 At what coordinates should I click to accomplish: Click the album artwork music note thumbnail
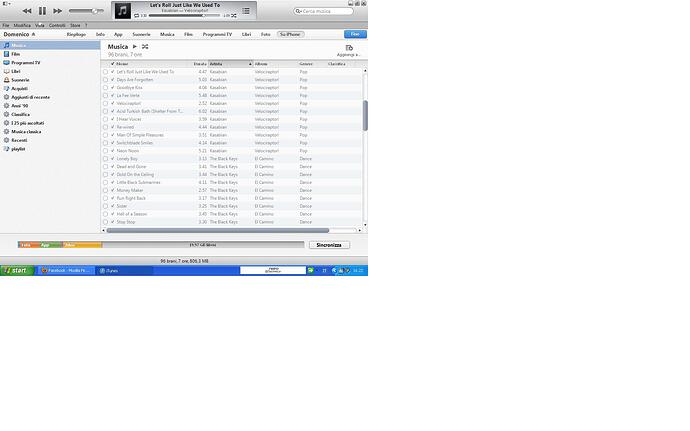(123, 11)
